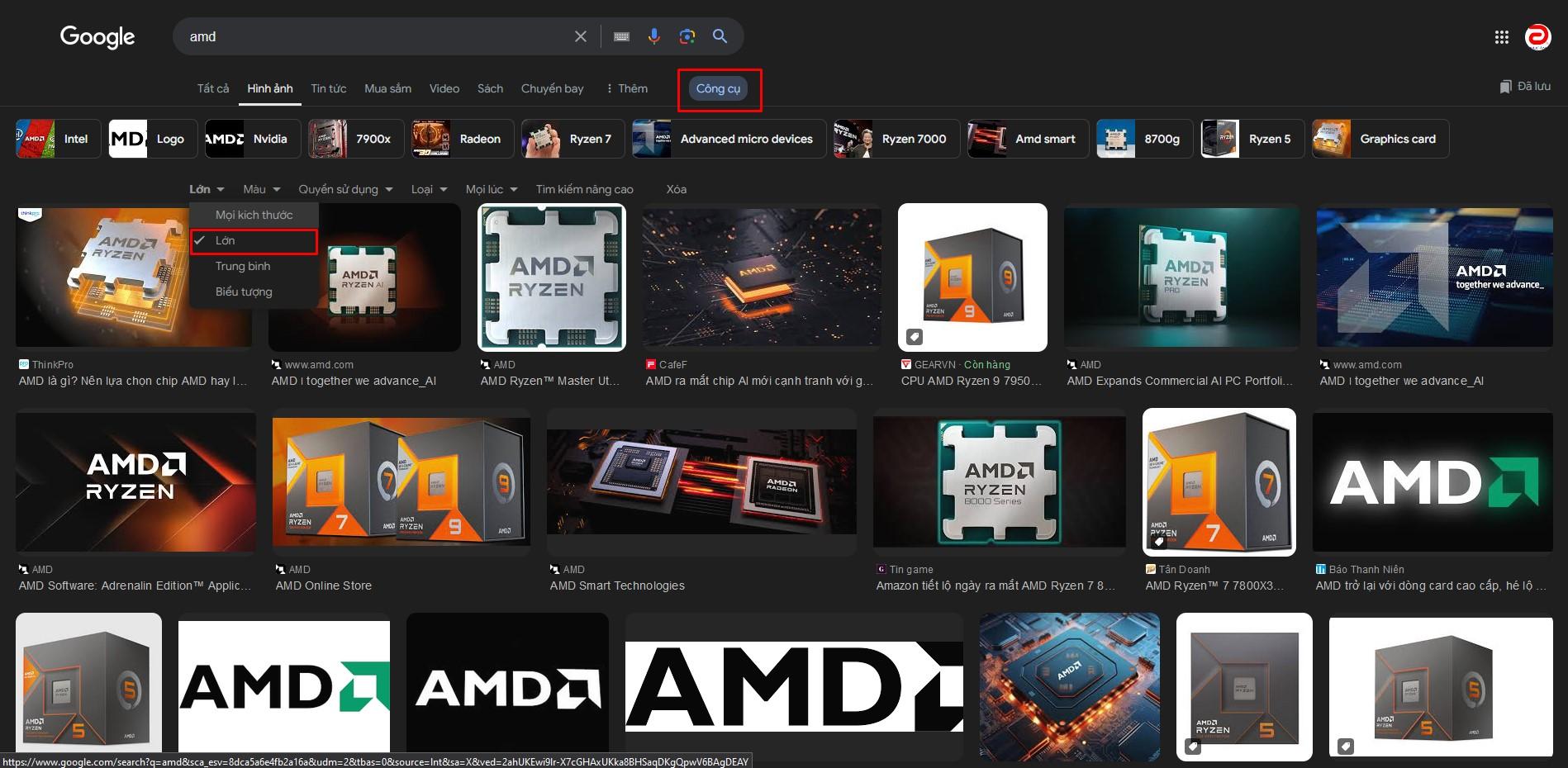Open the AMD Smart Technologies image

(x=701, y=482)
